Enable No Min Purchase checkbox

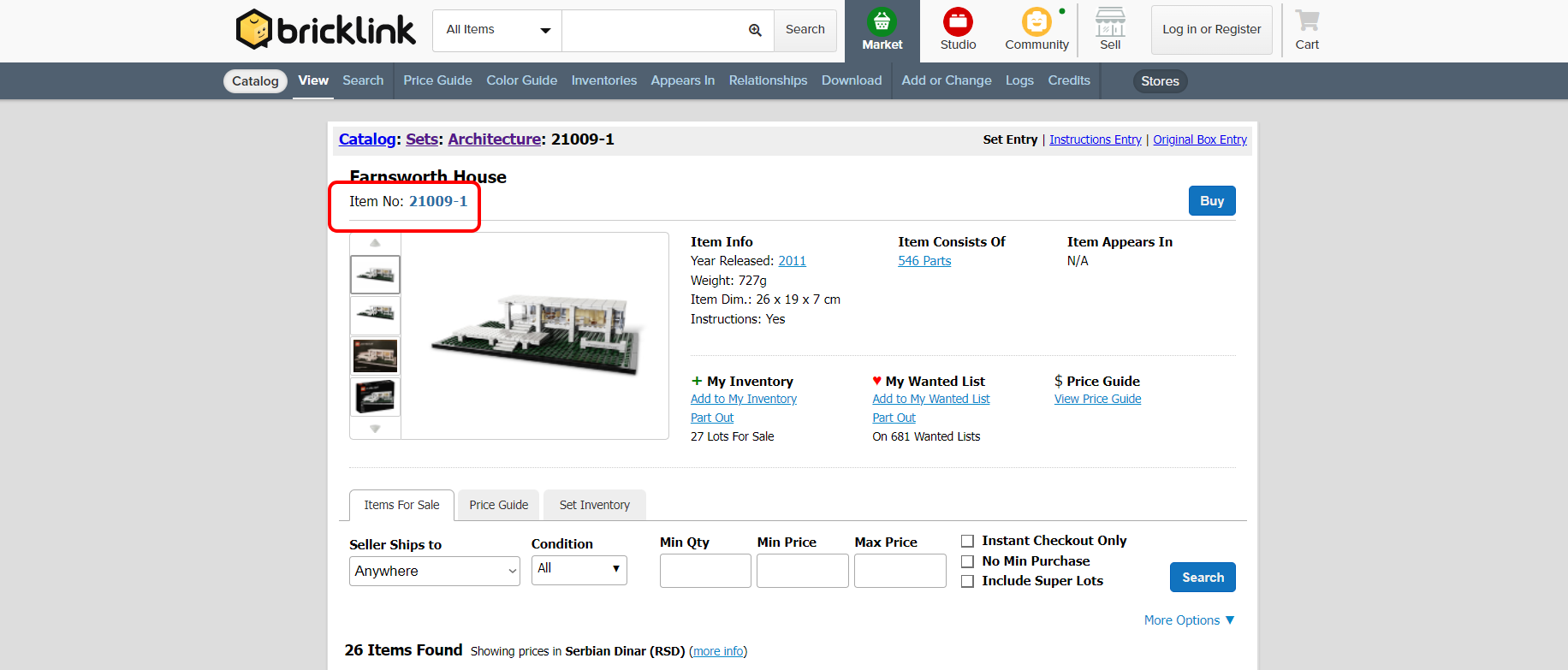[968, 561]
